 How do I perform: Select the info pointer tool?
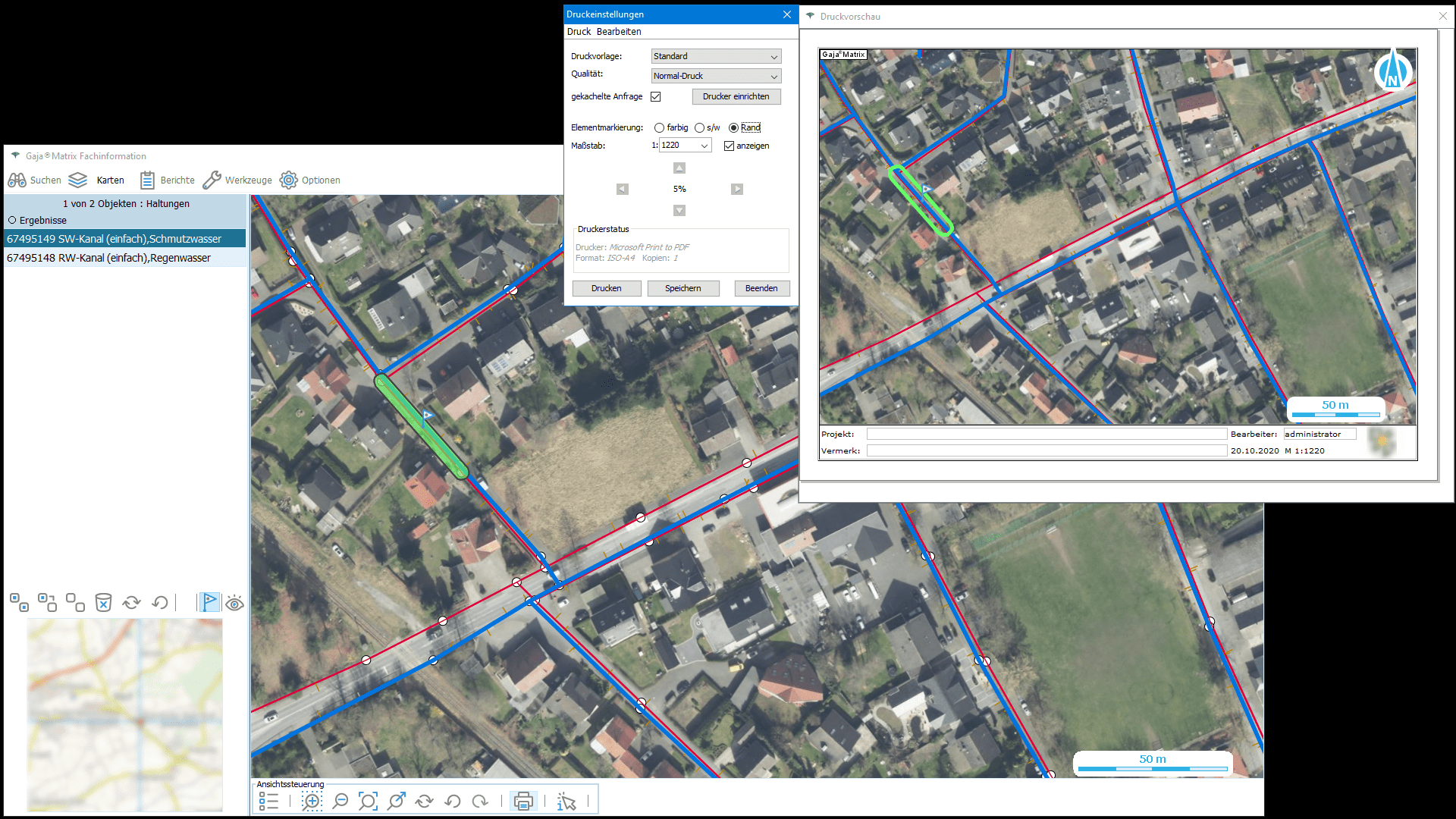[566, 802]
